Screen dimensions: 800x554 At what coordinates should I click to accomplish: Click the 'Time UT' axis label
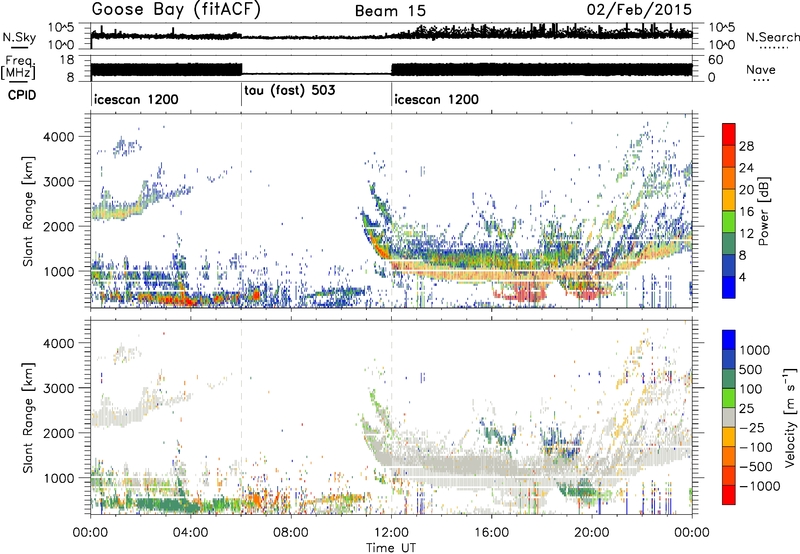[391, 547]
